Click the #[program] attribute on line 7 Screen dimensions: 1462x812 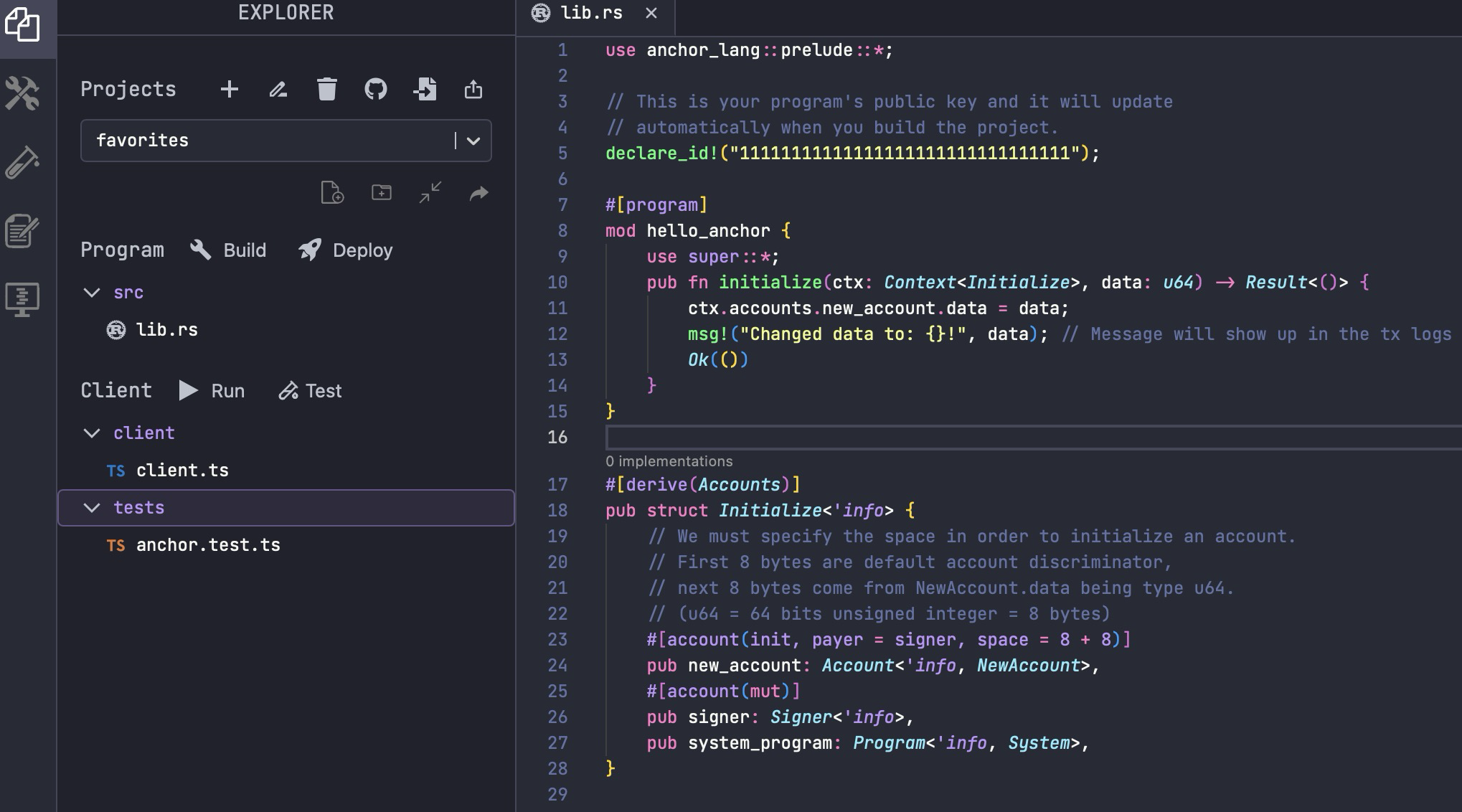656,205
